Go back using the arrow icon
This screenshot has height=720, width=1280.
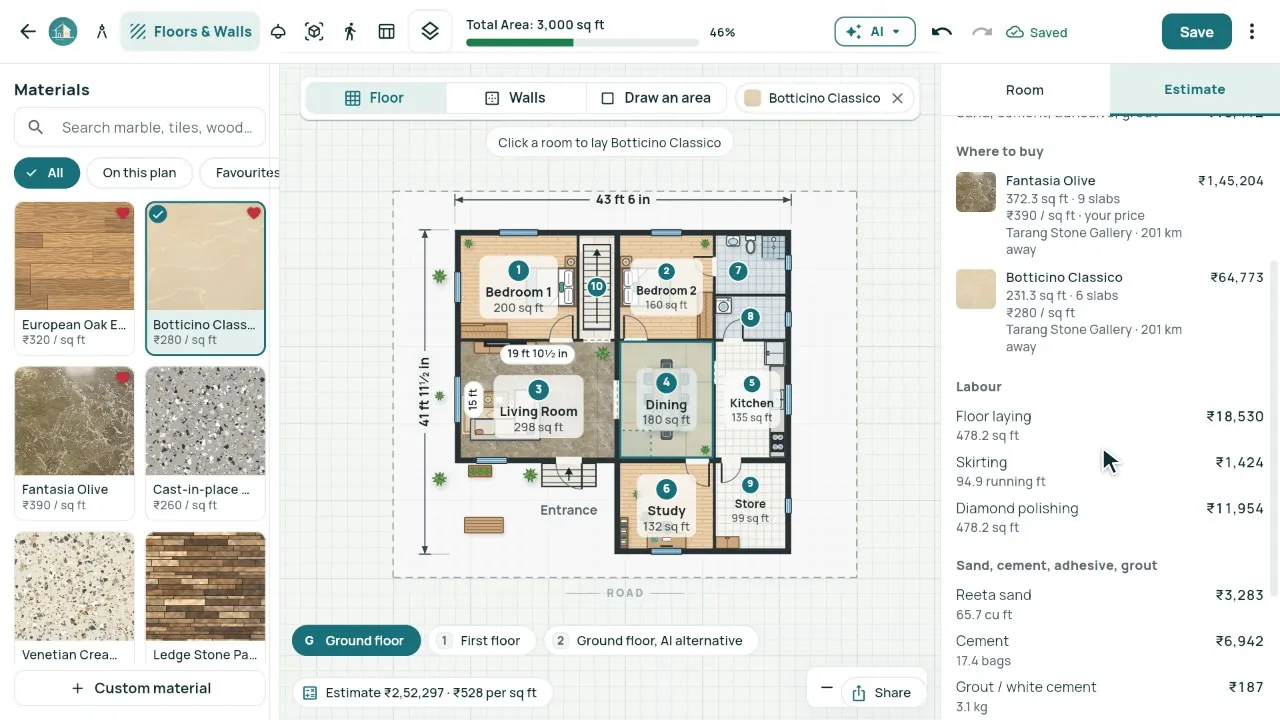pyautogui.click(x=28, y=32)
